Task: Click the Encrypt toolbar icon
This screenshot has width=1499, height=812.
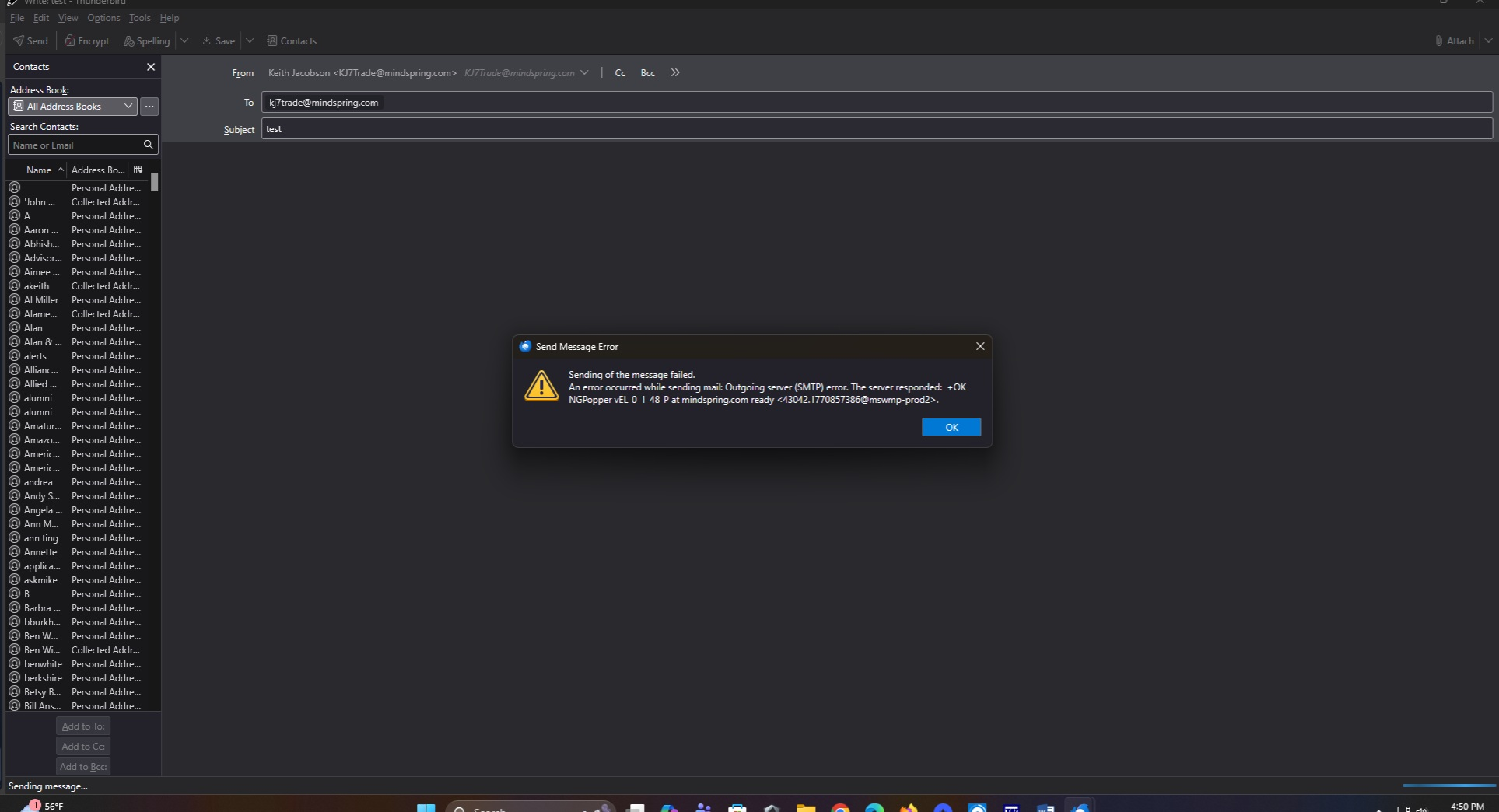Action: point(86,40)
